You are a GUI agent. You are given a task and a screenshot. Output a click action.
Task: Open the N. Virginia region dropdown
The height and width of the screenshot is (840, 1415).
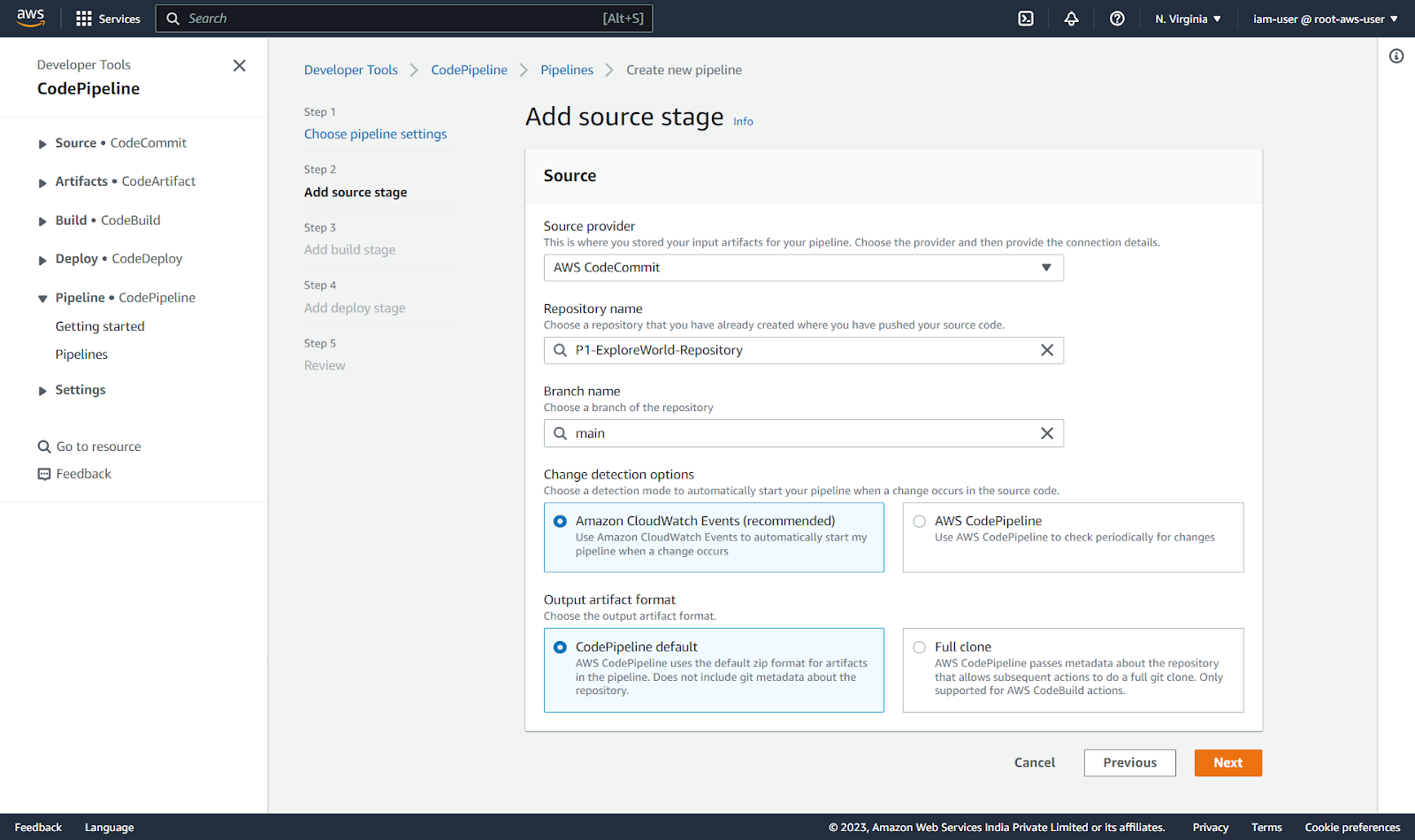(1188, 19)
